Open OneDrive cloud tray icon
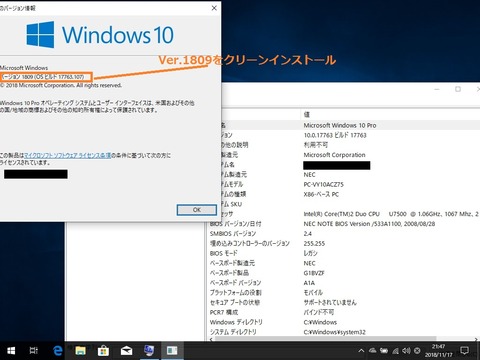This screenshot has height=360, width=480. click(x=373, y=351)
